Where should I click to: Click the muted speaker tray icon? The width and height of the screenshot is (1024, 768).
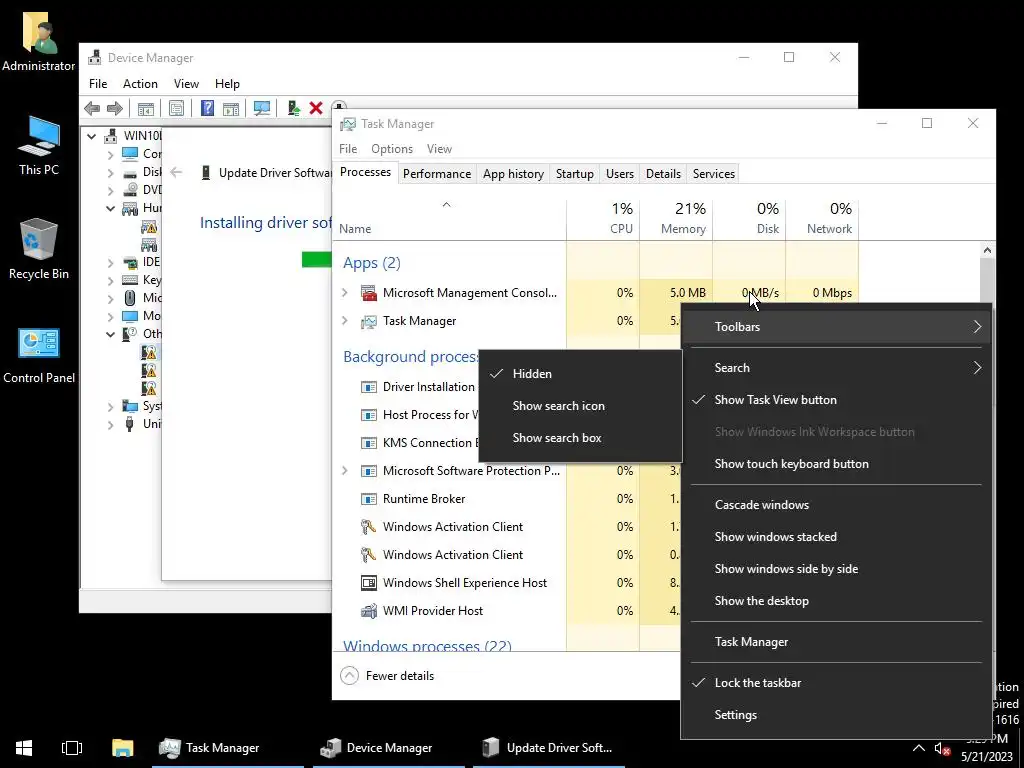click(942, 749)
